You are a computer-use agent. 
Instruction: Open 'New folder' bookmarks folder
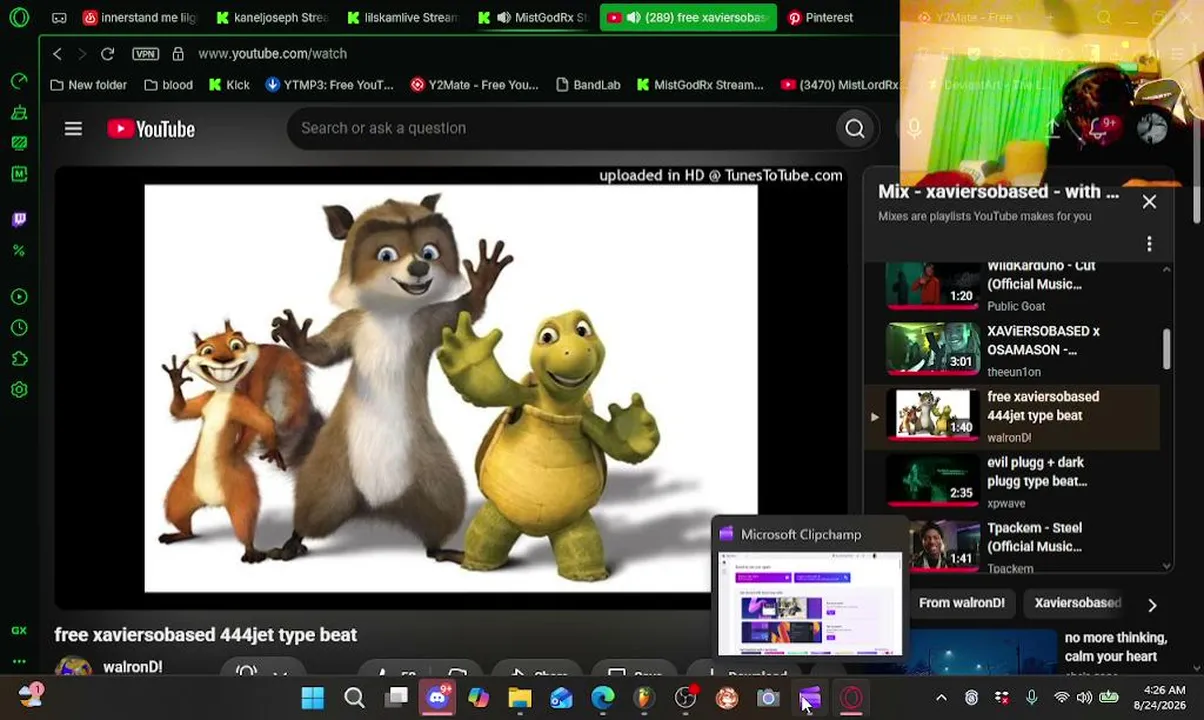click(88, 85)
